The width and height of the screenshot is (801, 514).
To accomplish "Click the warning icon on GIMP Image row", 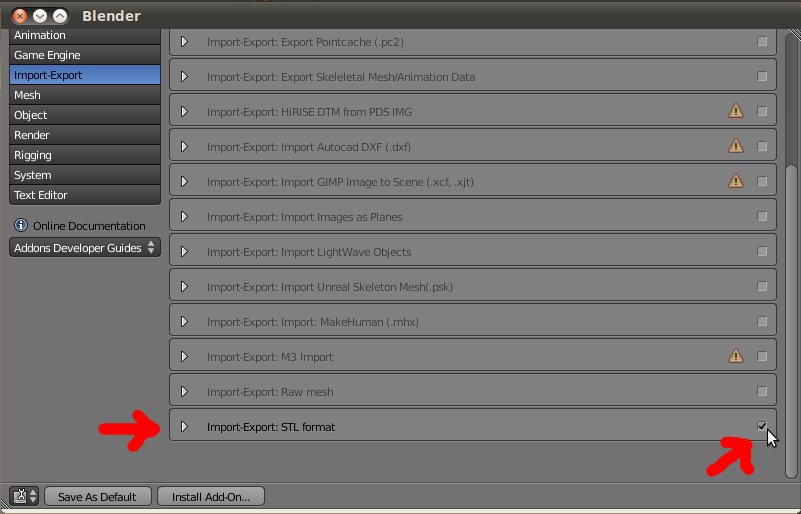I will click(x=736, y=181).
